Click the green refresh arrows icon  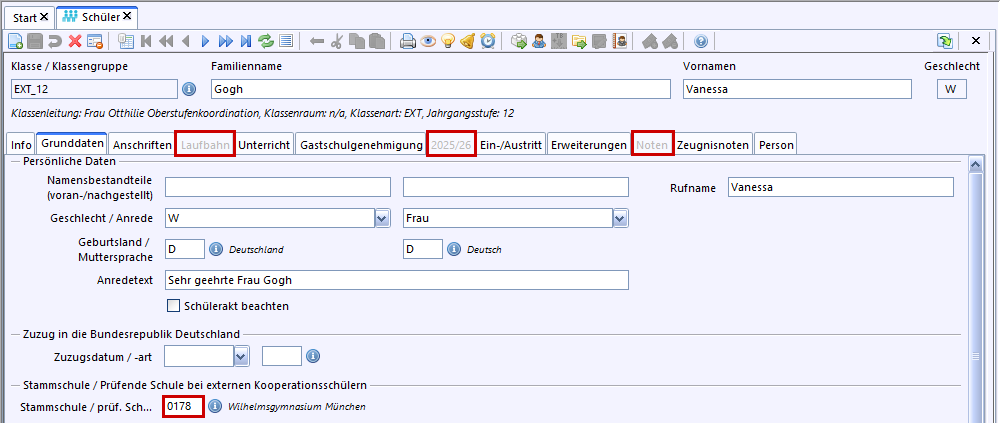coord(266,41)
